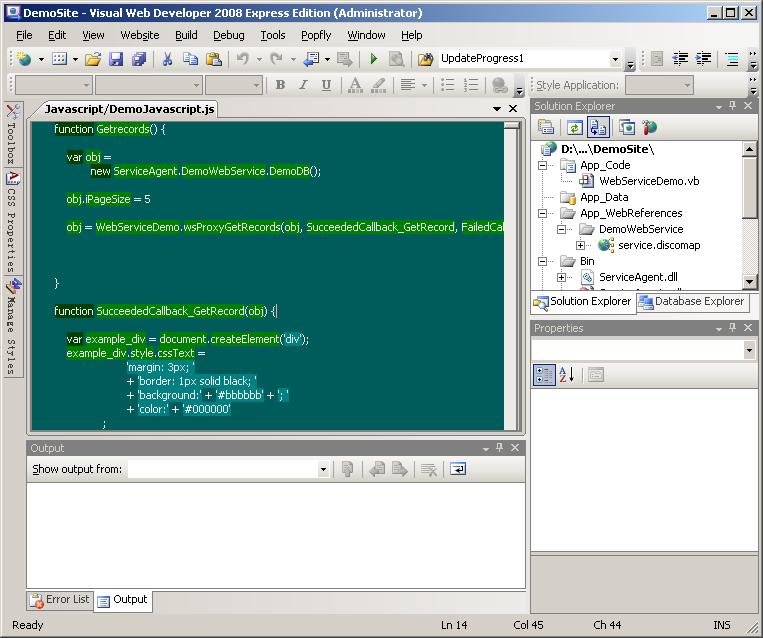
Task: Click inside the Output text area
Action: click(x=275, y=534)
